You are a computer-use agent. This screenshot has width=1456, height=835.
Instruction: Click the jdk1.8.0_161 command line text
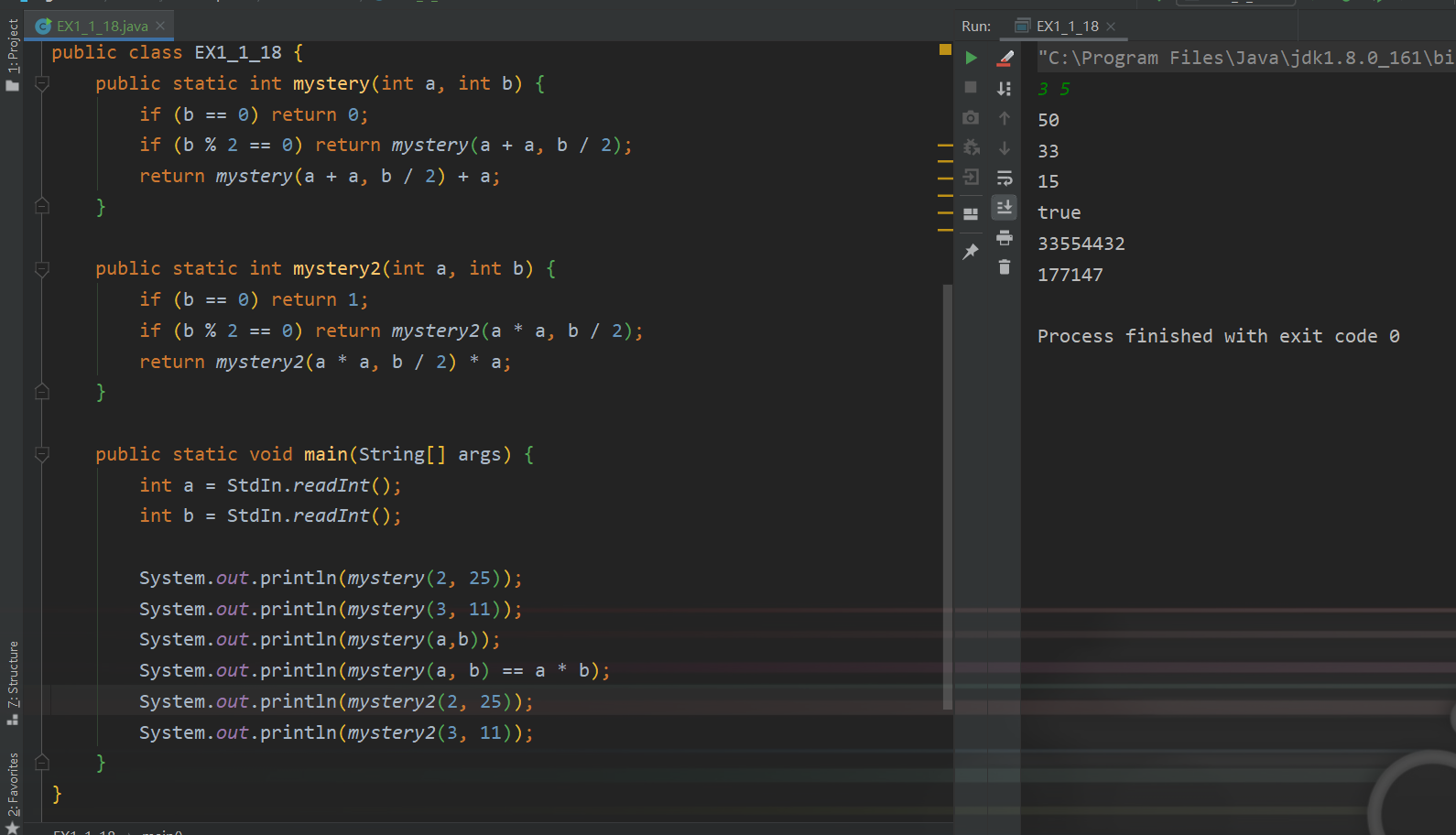click(1245, 58)
